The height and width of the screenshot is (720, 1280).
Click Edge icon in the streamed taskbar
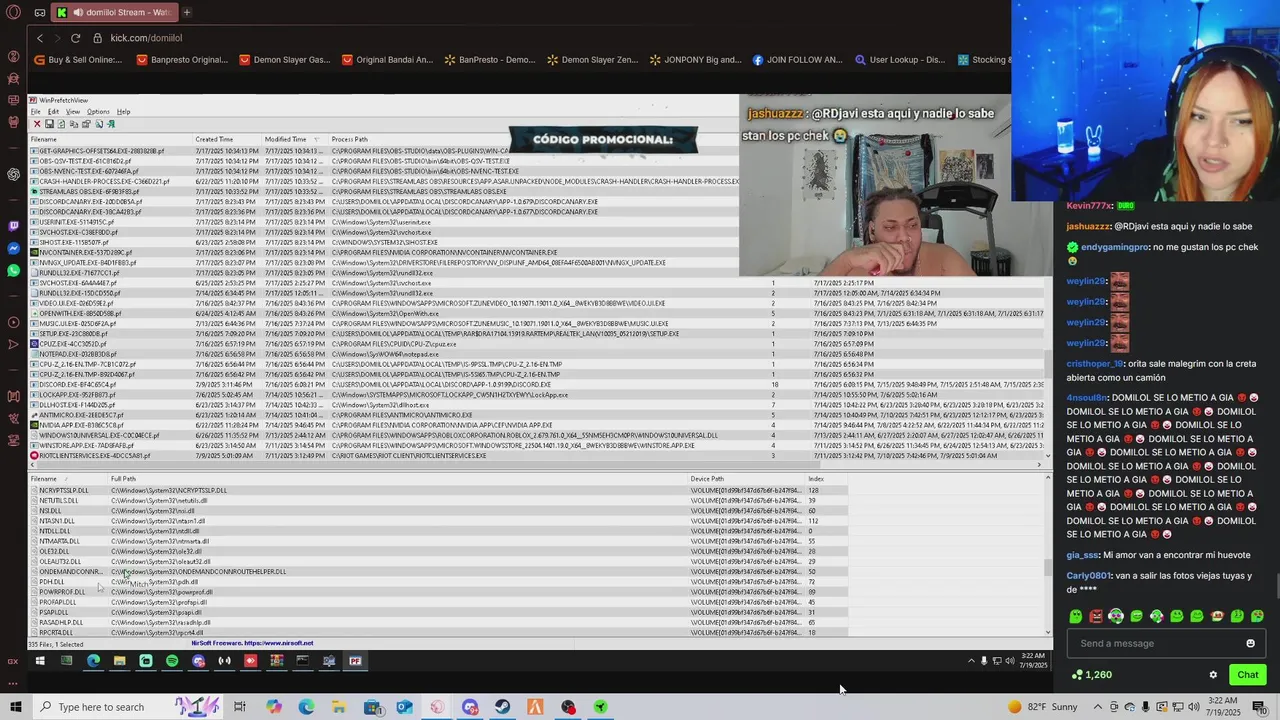click(x=93, y=661)
